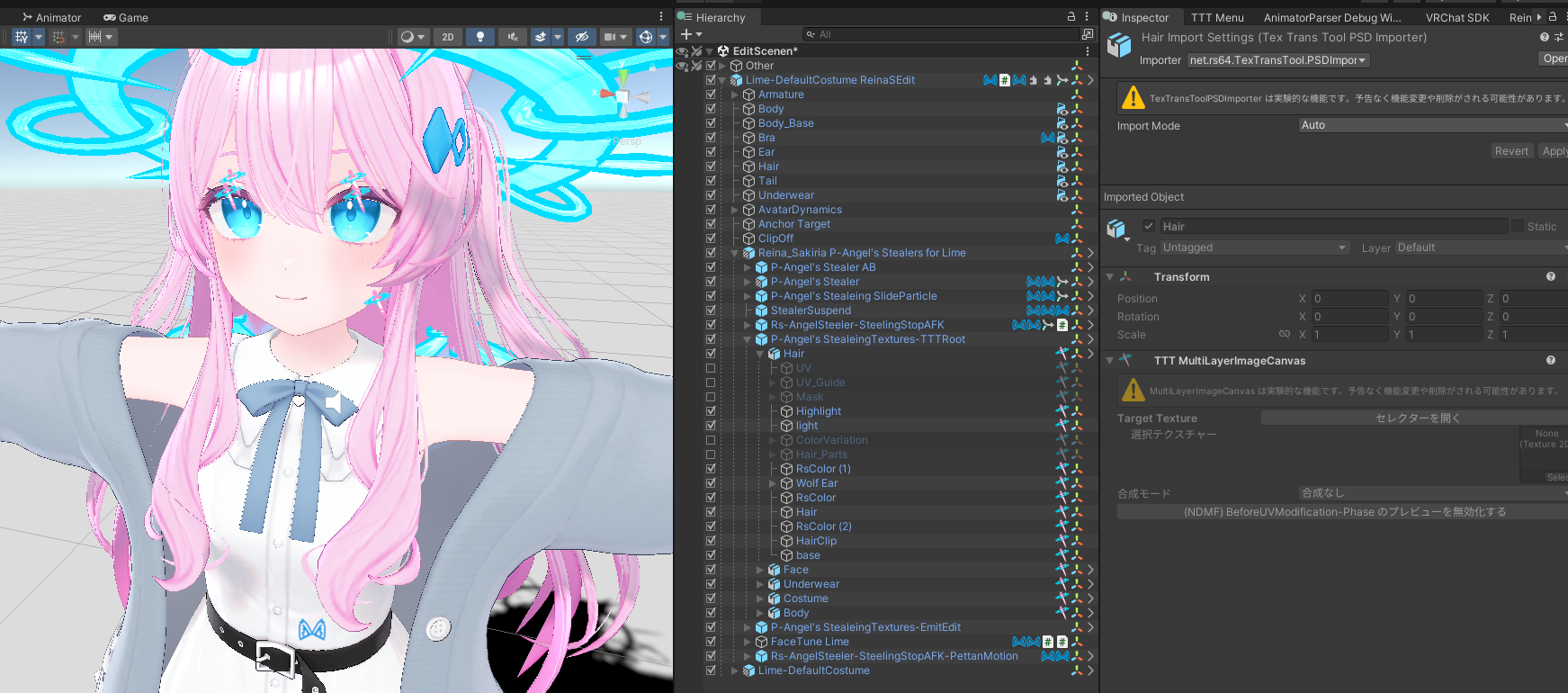
Task: Open the EditScenen options kebab menu
Action: [1088, 51]
